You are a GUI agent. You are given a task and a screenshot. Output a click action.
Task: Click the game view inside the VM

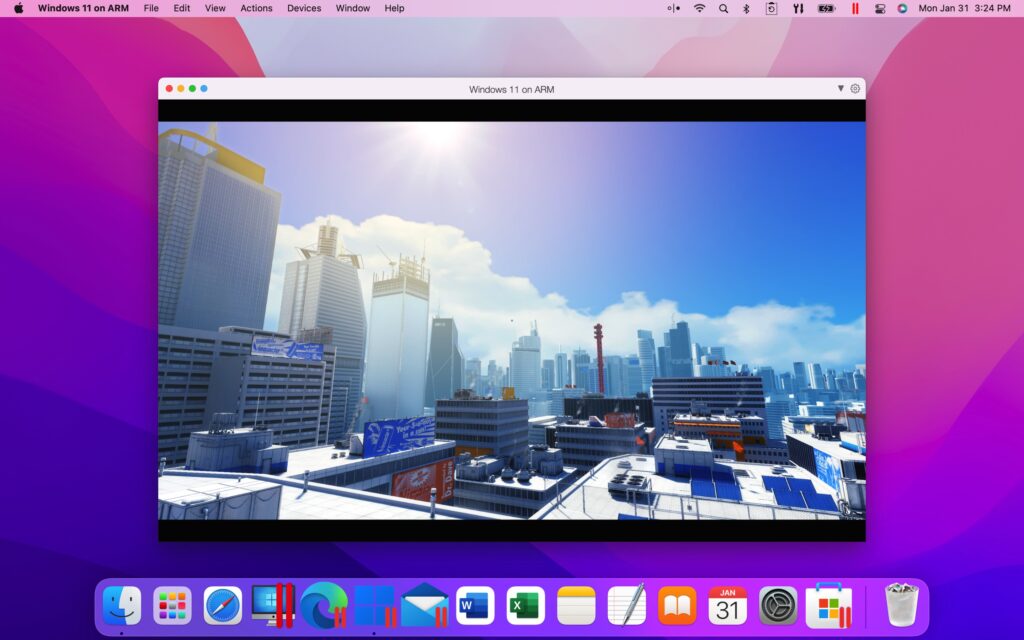point(512,321)
